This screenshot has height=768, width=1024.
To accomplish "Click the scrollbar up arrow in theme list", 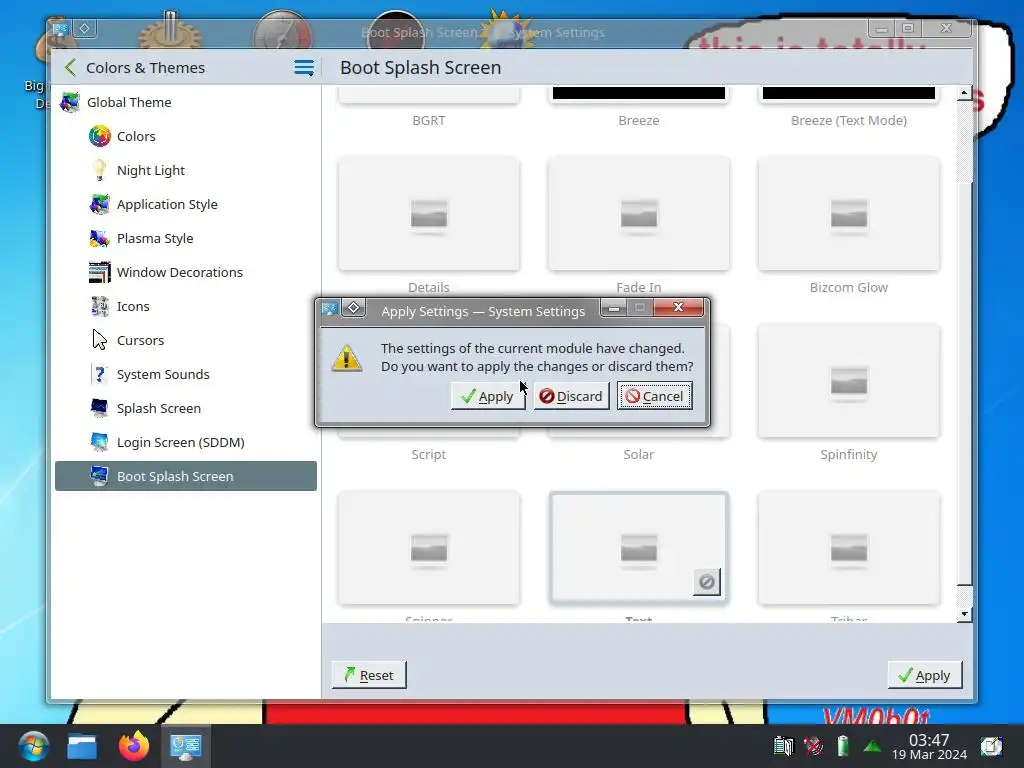I will (964, 93).
